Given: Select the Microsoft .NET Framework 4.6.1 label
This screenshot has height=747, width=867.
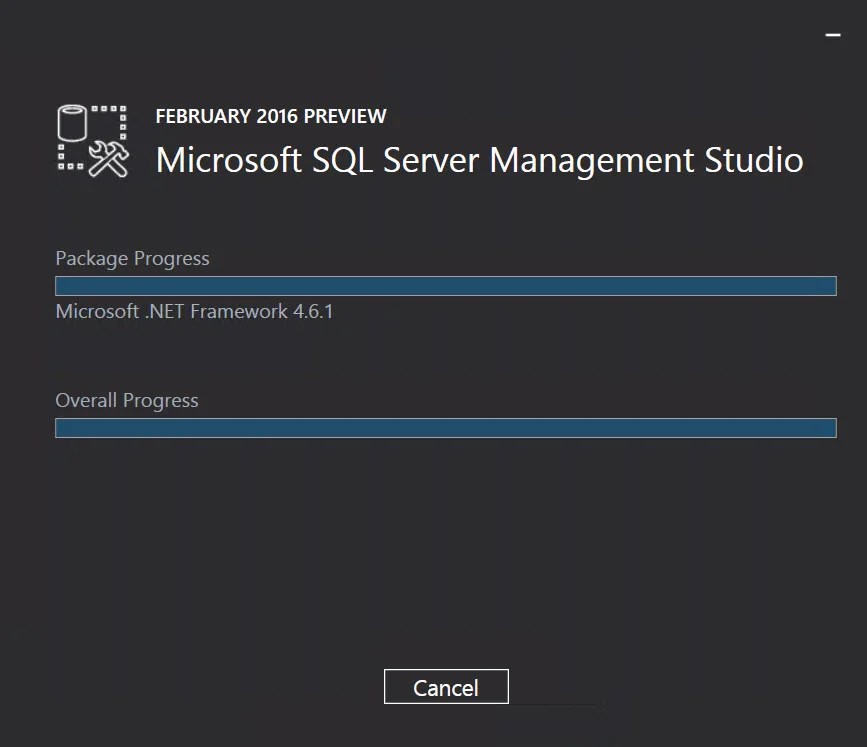Looking at the screenshot, I should pyautogui.click(x=194, y=311).
